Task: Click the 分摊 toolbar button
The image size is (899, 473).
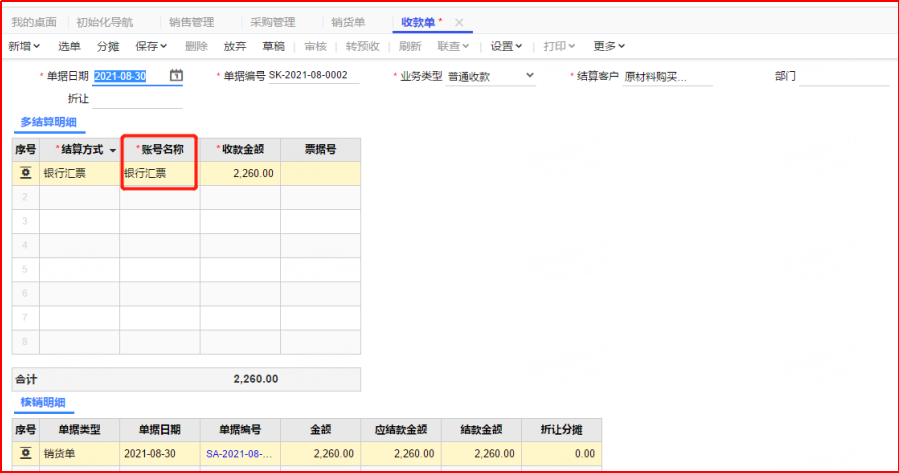Action: (x=108, y=46)
